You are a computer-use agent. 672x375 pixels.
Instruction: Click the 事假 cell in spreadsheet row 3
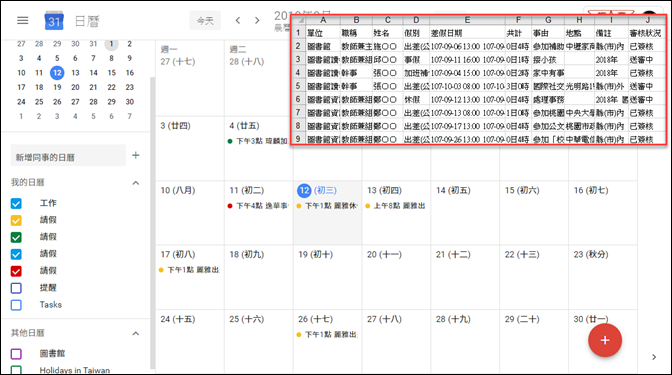tap(416, 60)
